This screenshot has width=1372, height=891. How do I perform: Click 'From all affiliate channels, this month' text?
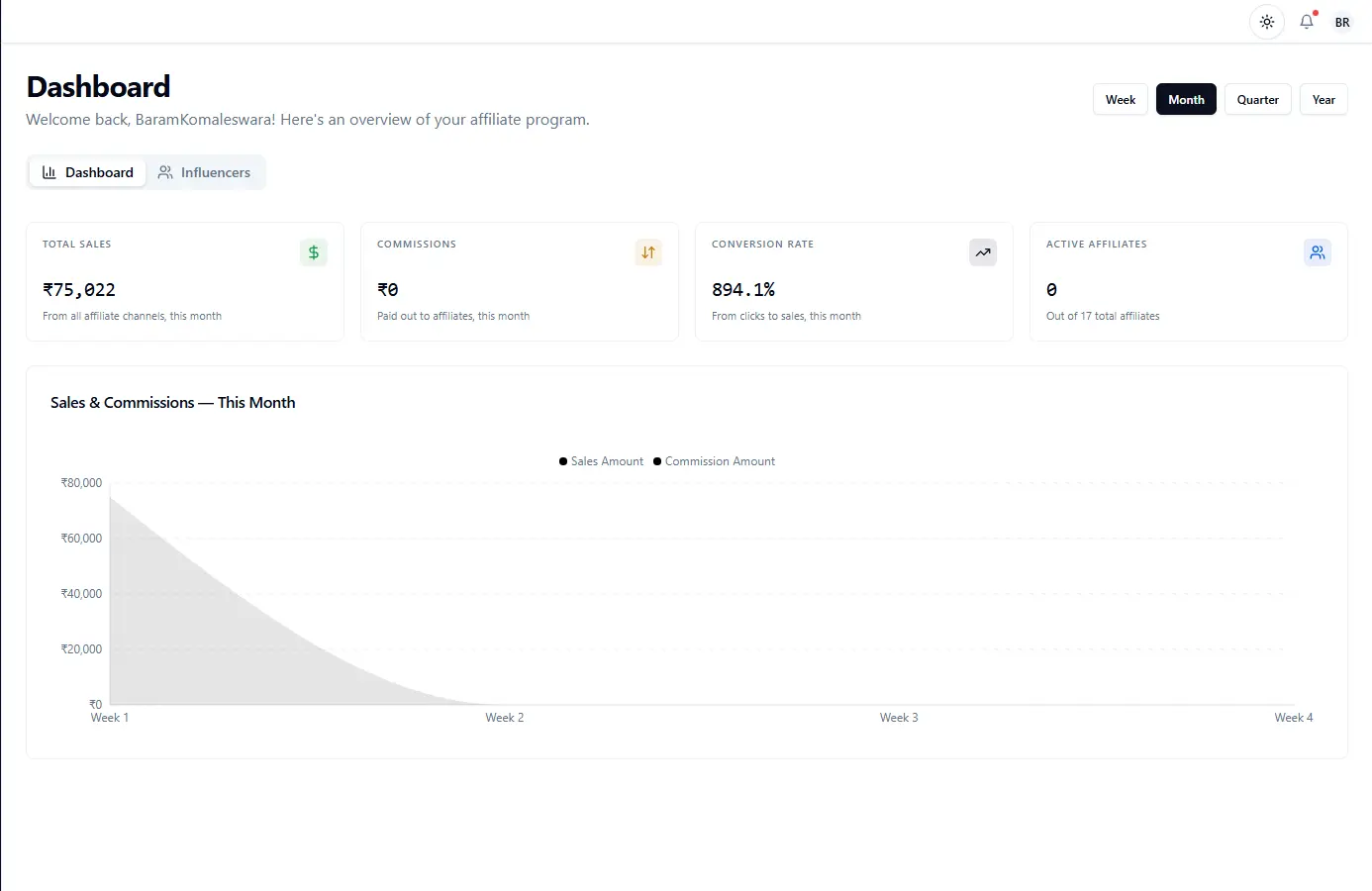click(x=132, y=316)
